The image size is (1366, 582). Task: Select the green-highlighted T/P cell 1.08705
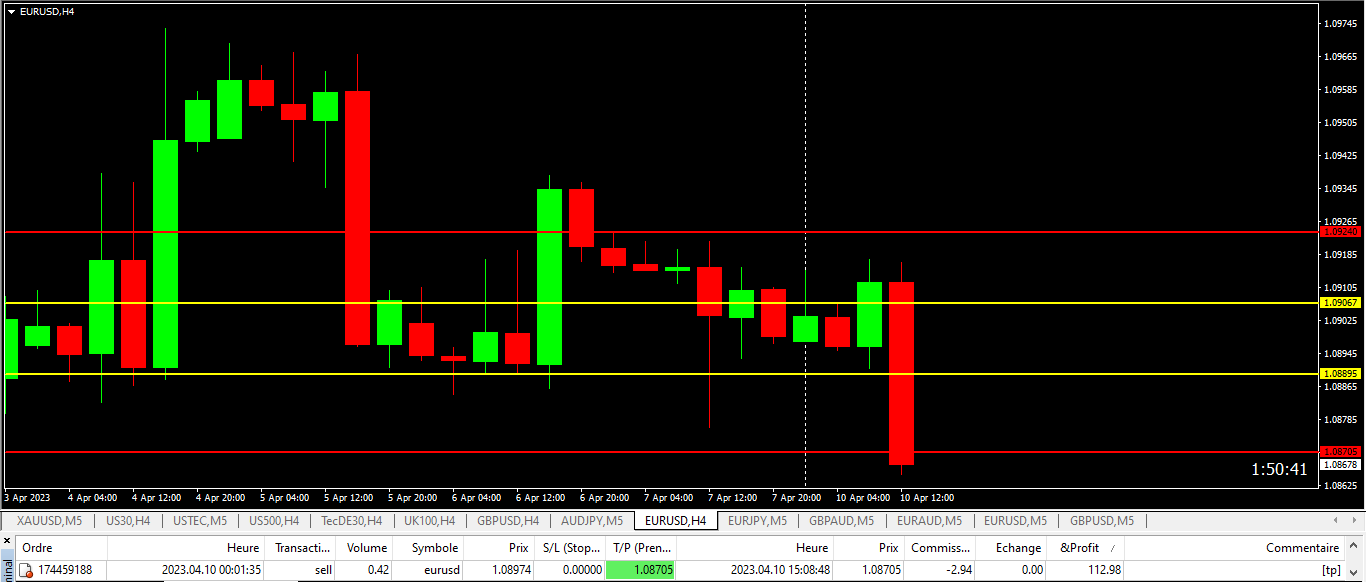(640, 570)
